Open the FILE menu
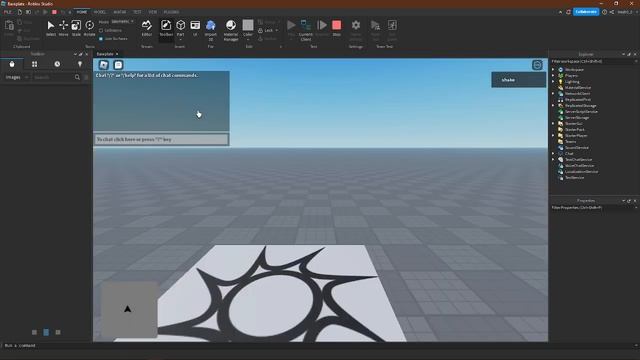This screenshot has height=360, width=640. pyautogui.click(x=8, y=12)
